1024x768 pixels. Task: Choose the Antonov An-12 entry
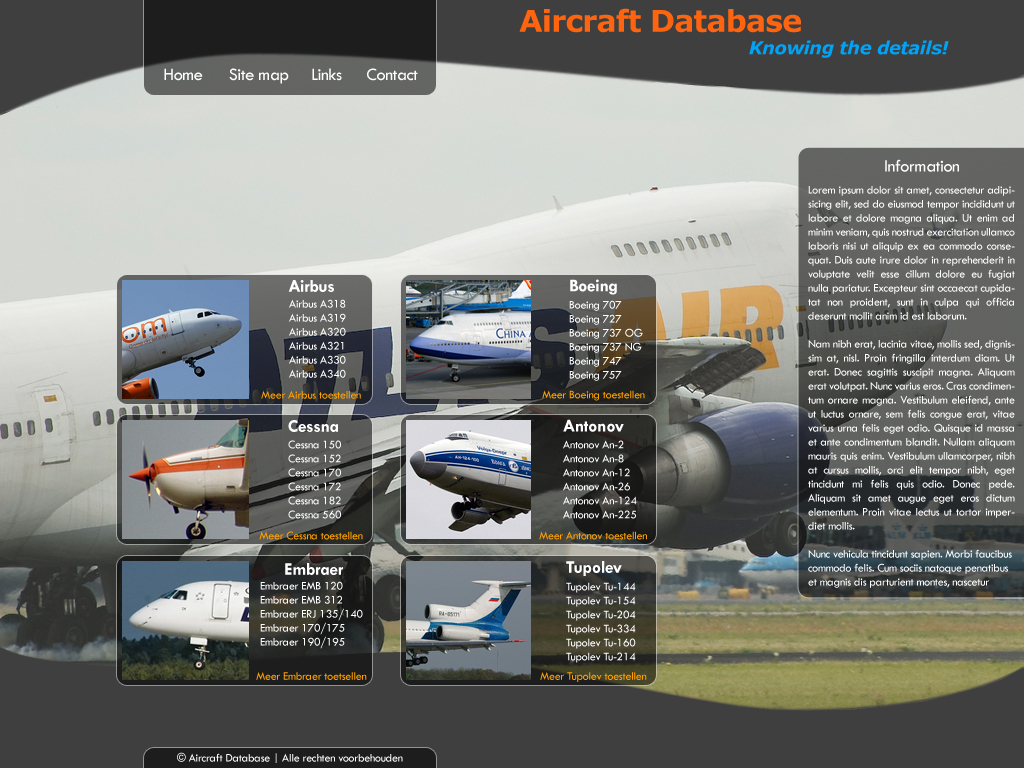[596, 473]
